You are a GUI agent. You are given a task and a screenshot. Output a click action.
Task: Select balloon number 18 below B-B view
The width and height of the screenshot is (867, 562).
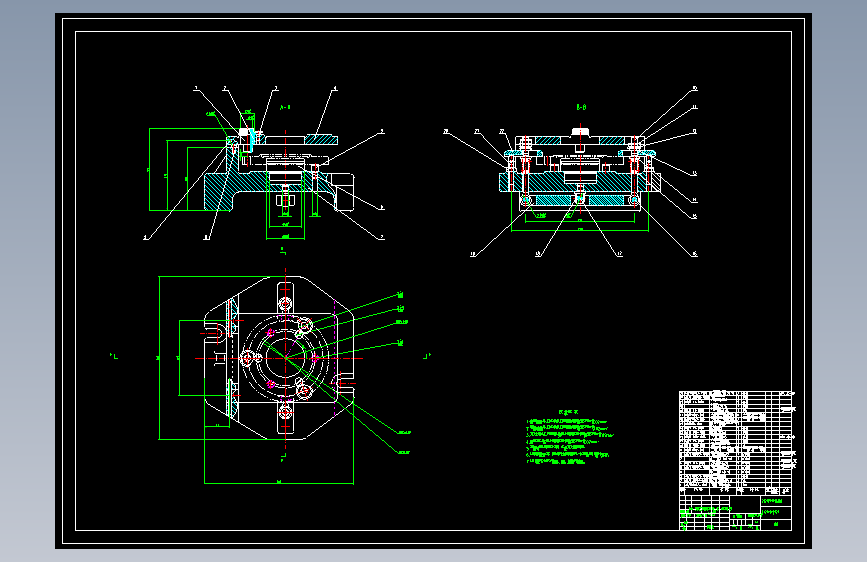click(x=538, y=254)
